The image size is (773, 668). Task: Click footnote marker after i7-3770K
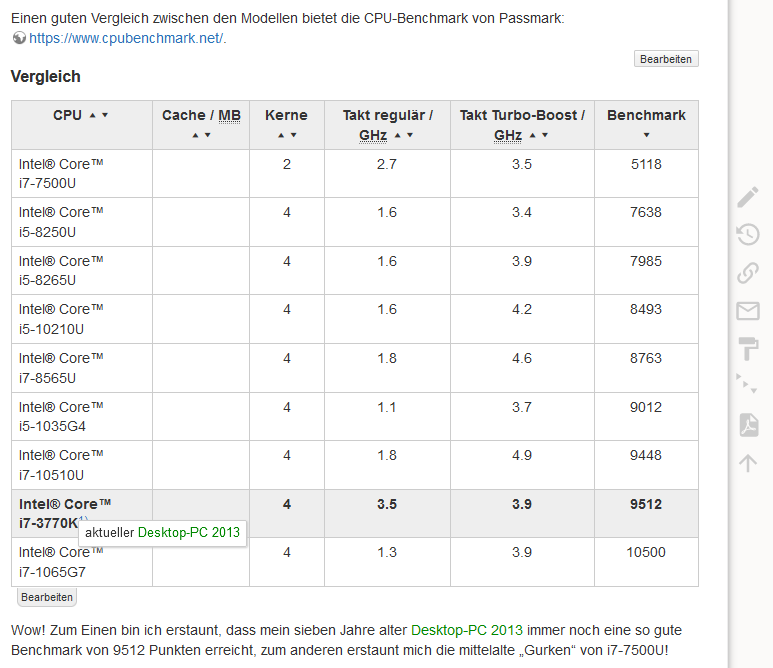click(83, 519)
